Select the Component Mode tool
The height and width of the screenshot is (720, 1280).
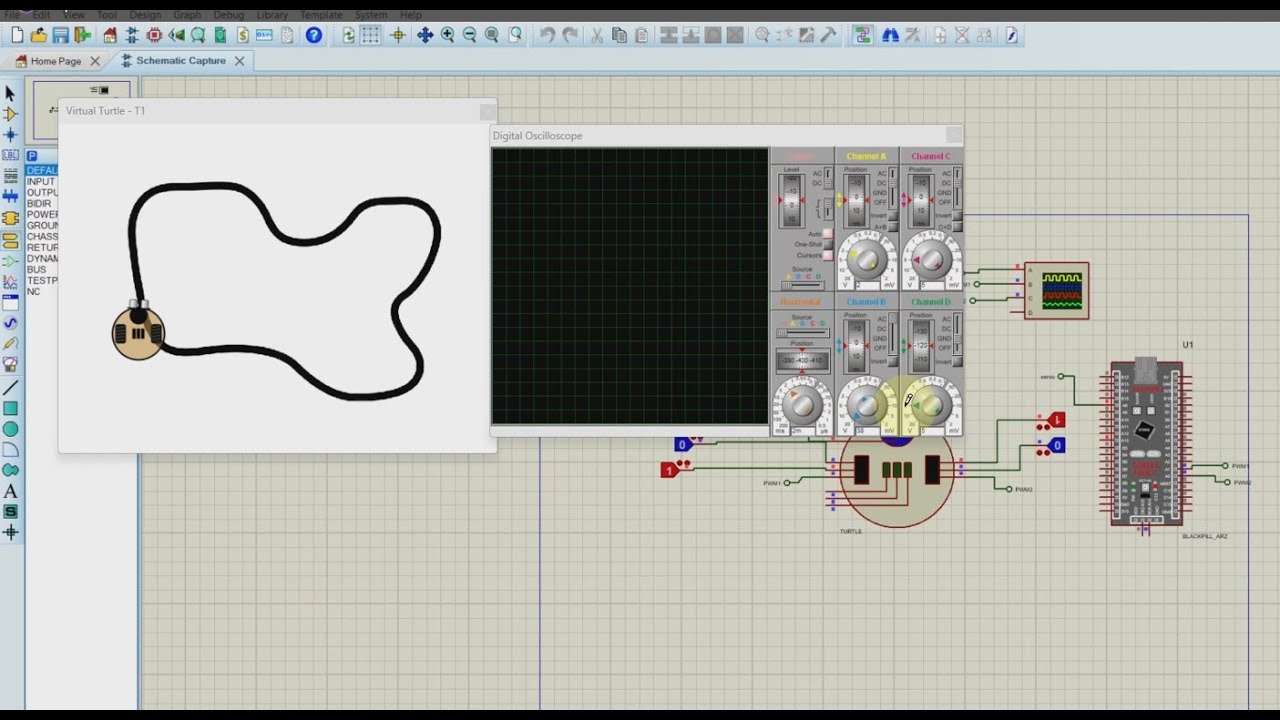10,114
